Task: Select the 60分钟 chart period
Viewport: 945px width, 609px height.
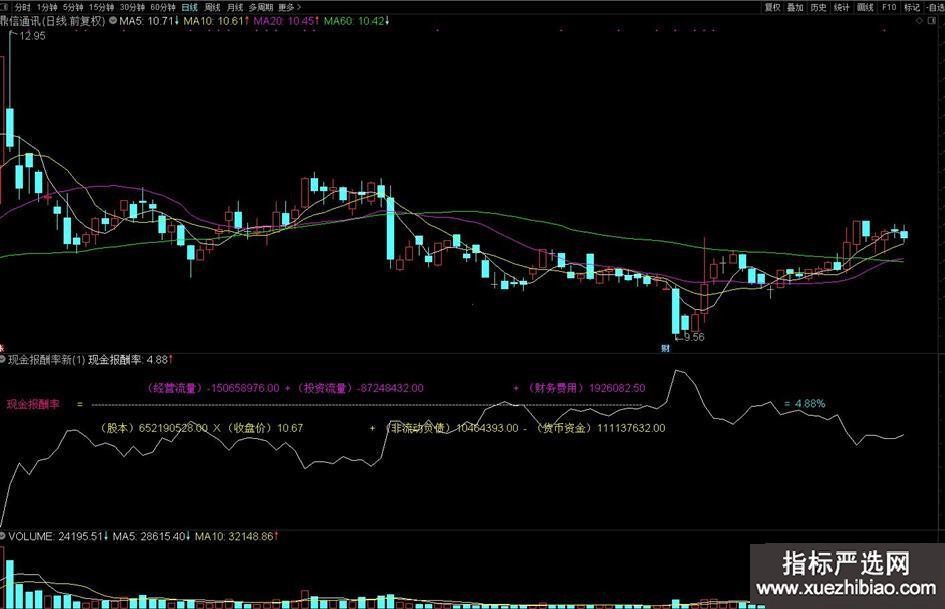Action: tap(163, 7)
